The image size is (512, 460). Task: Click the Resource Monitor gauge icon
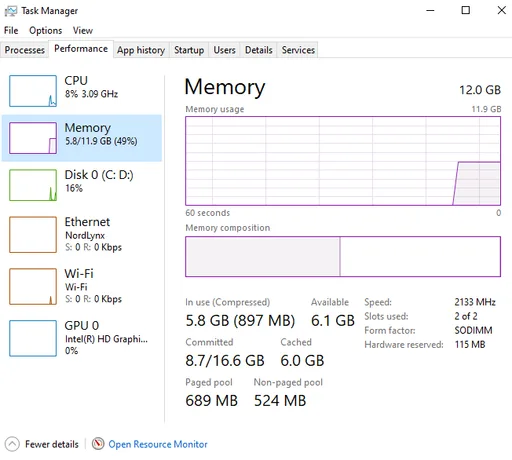(x=98, y=444)
